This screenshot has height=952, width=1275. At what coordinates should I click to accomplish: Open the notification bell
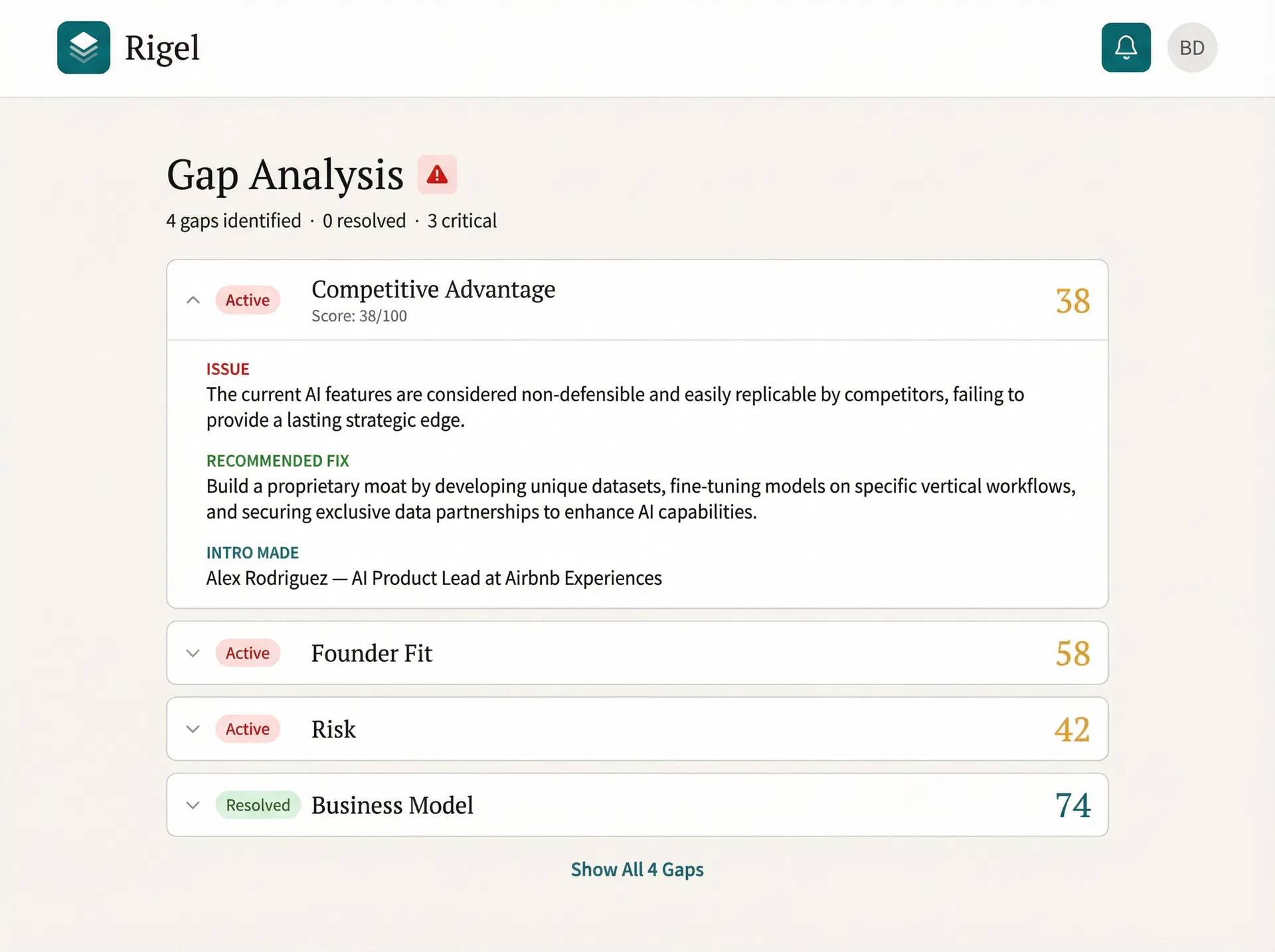point(1126,47)
